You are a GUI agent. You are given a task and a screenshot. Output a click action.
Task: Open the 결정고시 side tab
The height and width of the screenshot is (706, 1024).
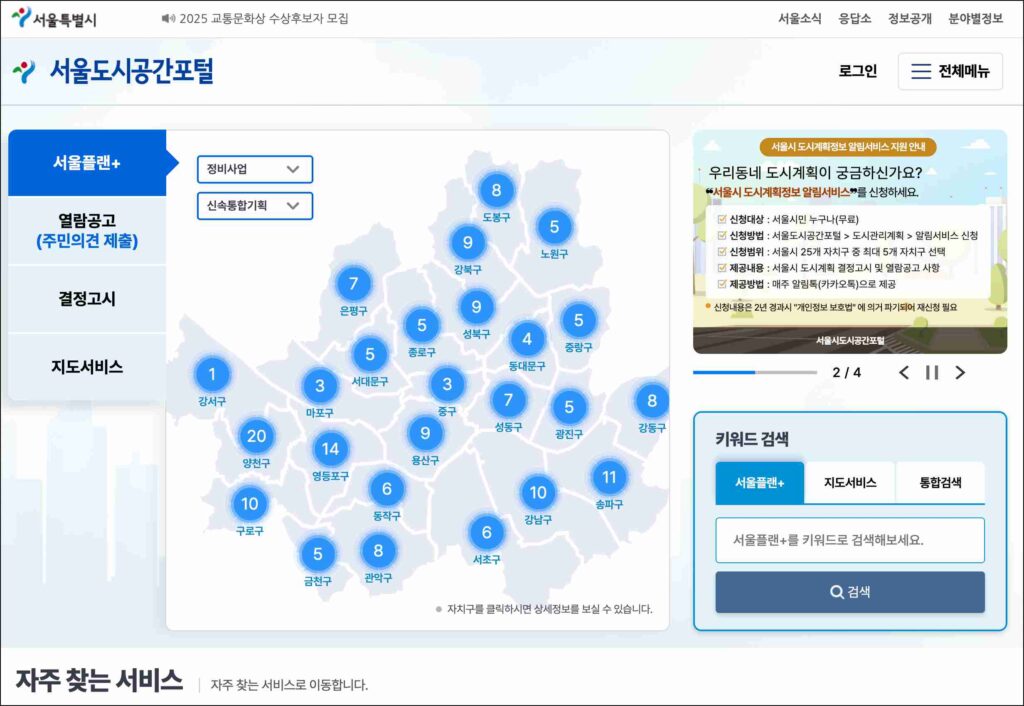[87, 298]
